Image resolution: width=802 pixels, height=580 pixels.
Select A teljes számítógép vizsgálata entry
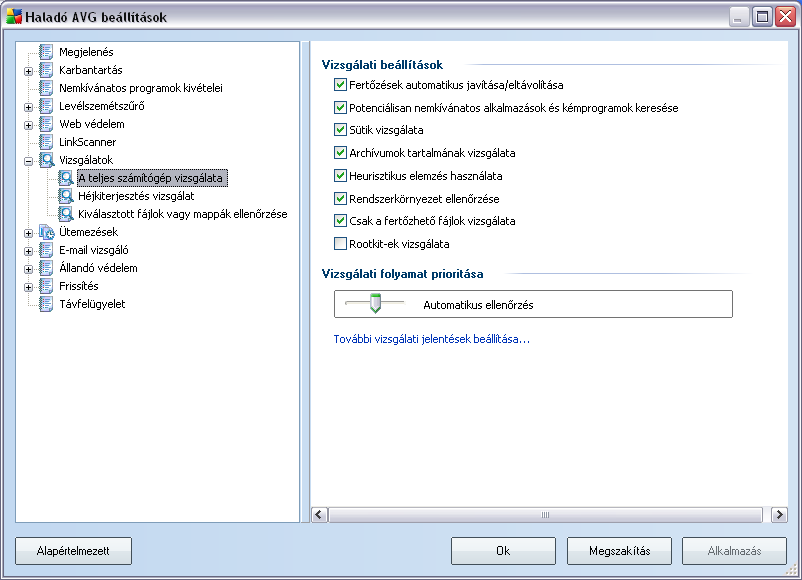pyautogui.click(x=152, y=178)
